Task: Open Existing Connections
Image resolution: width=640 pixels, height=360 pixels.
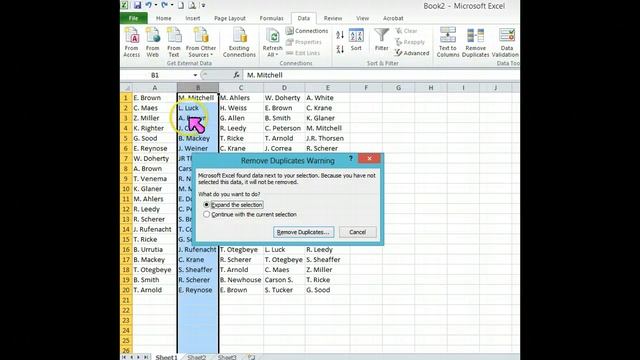Action: [x=239, y=42]
